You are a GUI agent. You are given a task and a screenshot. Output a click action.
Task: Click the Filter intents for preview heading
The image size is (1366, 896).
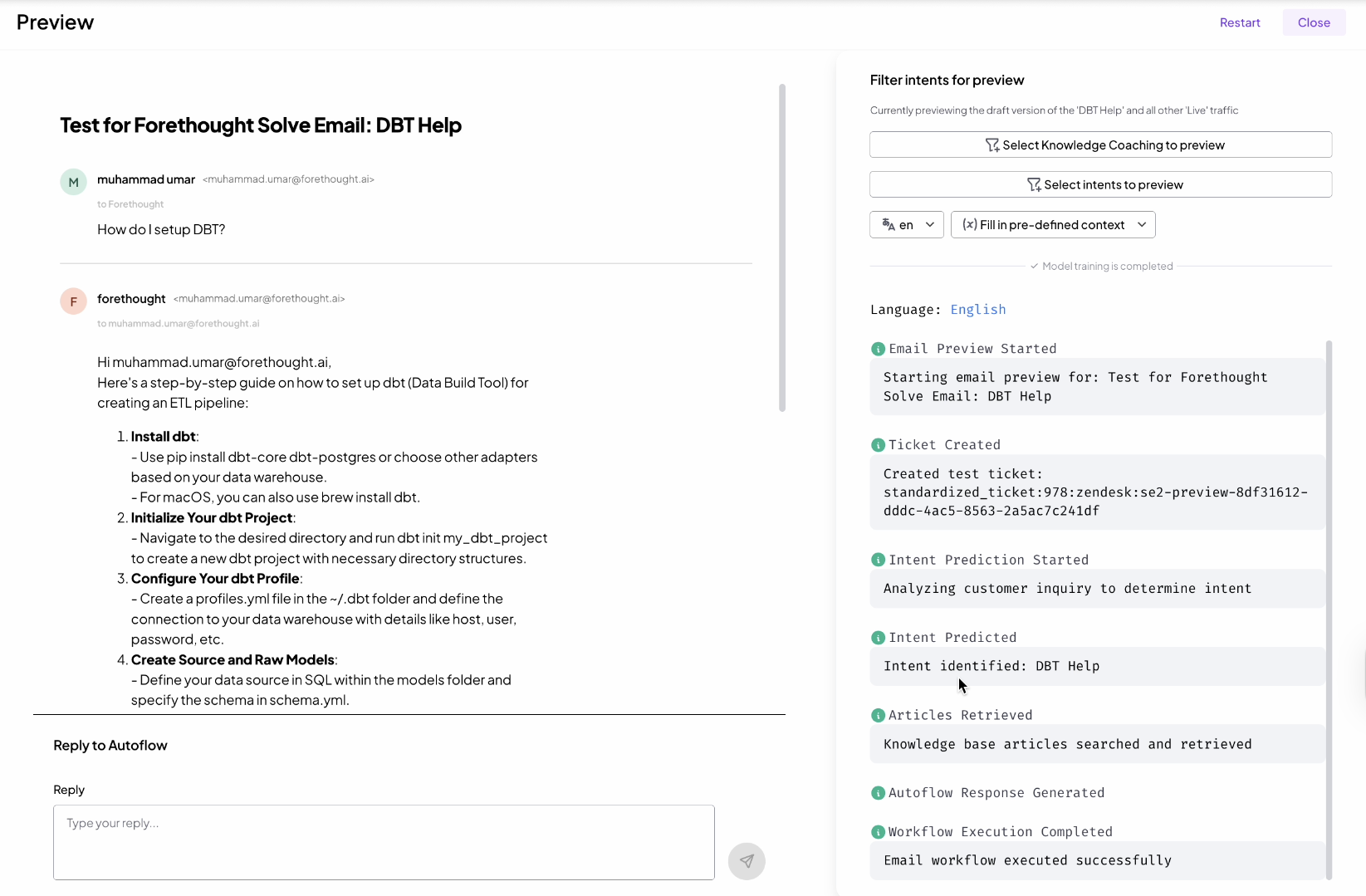click(x=947, y=81)
